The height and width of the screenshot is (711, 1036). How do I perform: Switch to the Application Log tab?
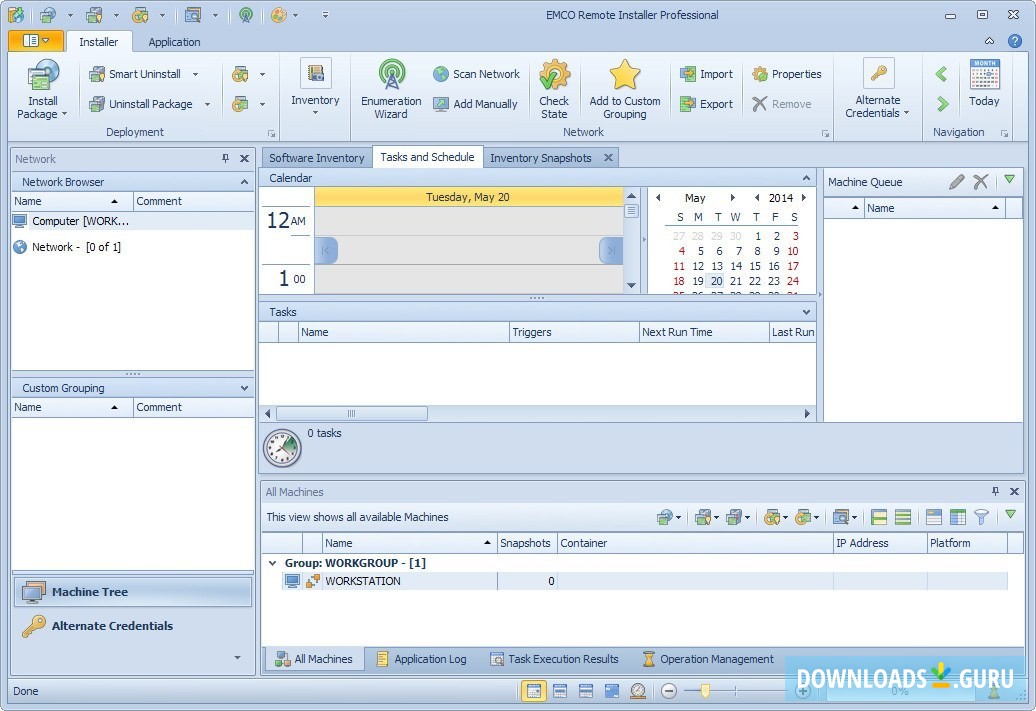(422, 659)
